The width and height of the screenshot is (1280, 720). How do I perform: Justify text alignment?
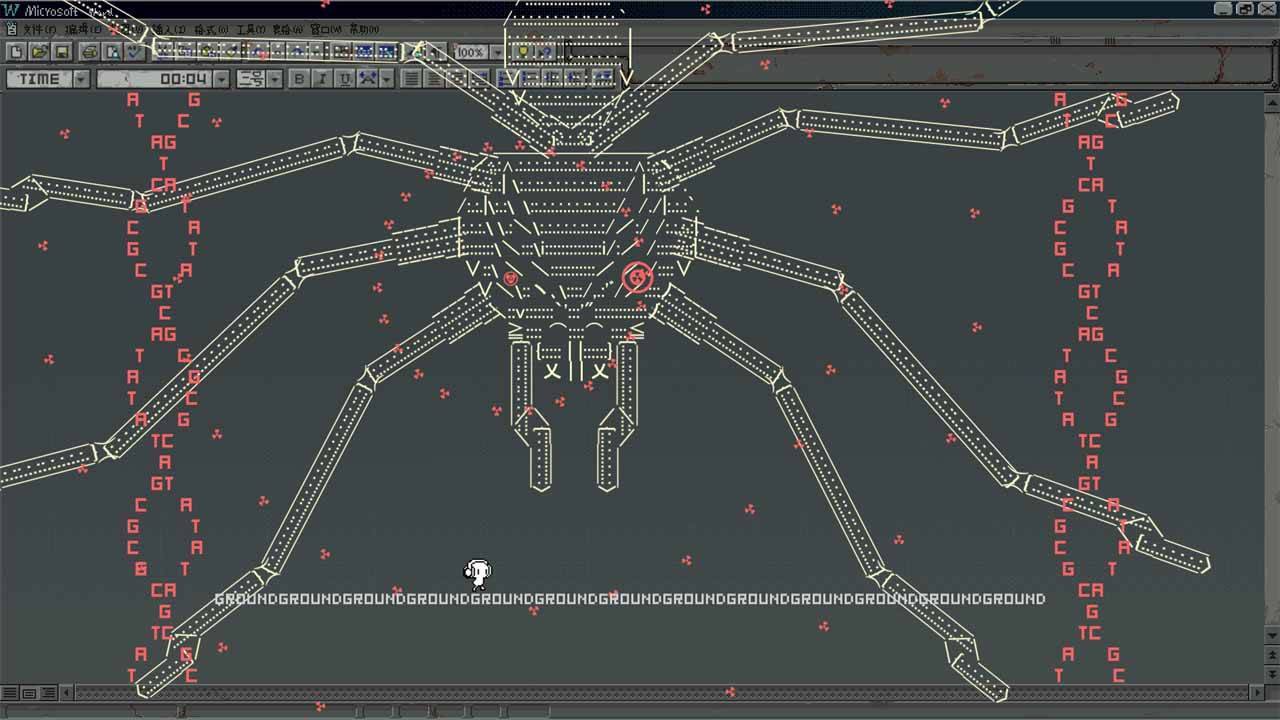480,78
